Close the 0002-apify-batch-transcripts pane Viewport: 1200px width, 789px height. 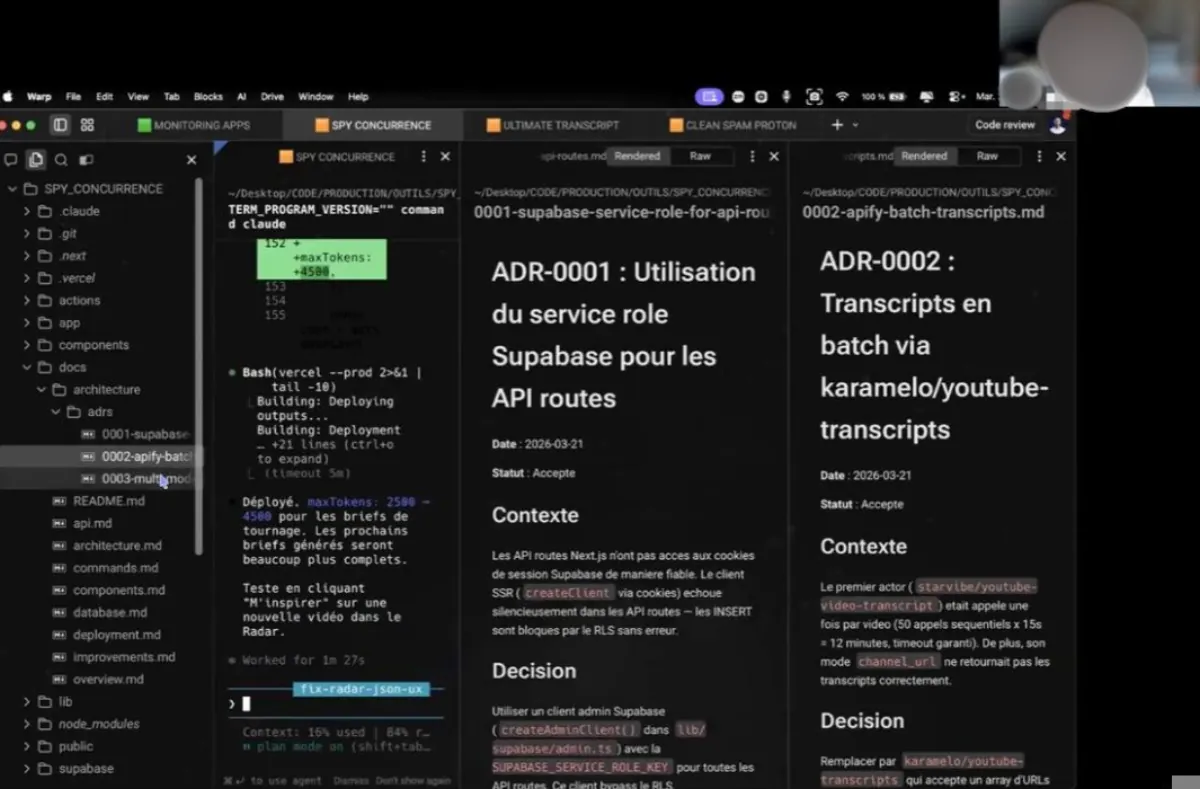click(x=1061, y=157)
